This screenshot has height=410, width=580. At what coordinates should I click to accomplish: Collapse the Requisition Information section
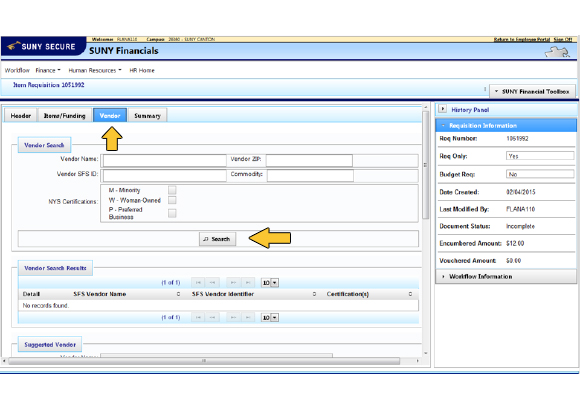(x=506, y=125)
